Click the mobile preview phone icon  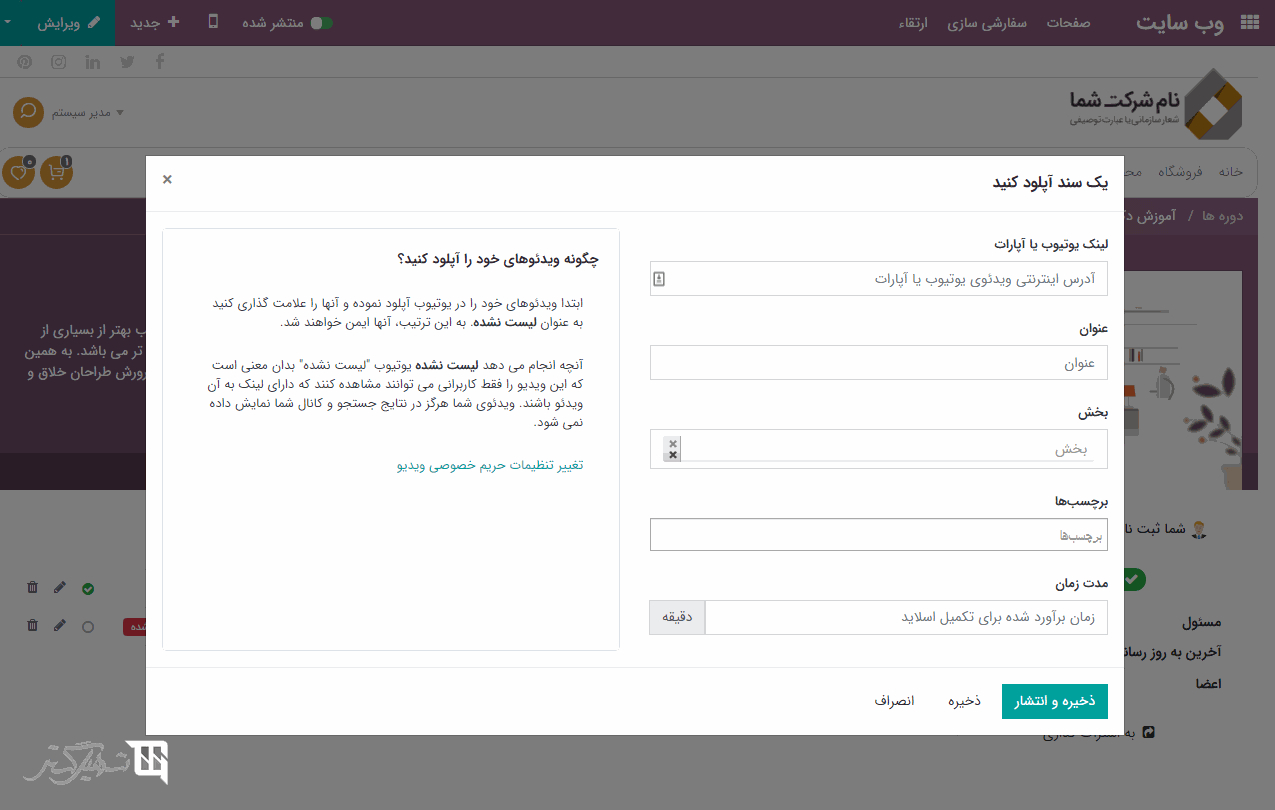(x=213, y=22)
